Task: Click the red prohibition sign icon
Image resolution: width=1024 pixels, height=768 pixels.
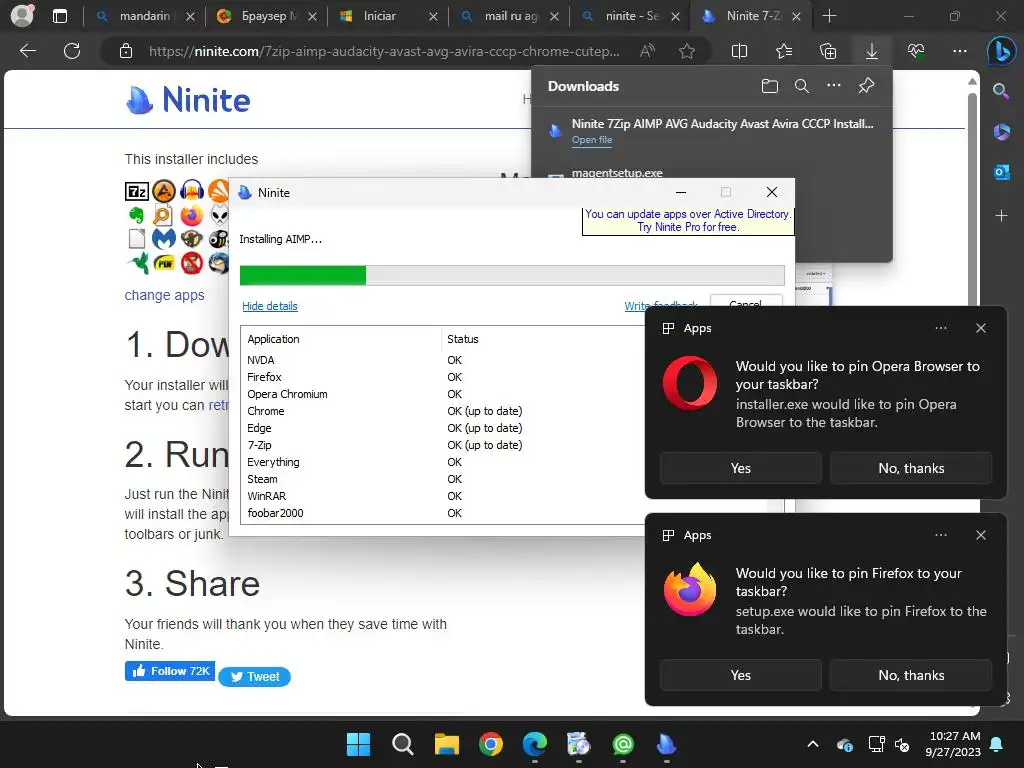Action: 192,263
